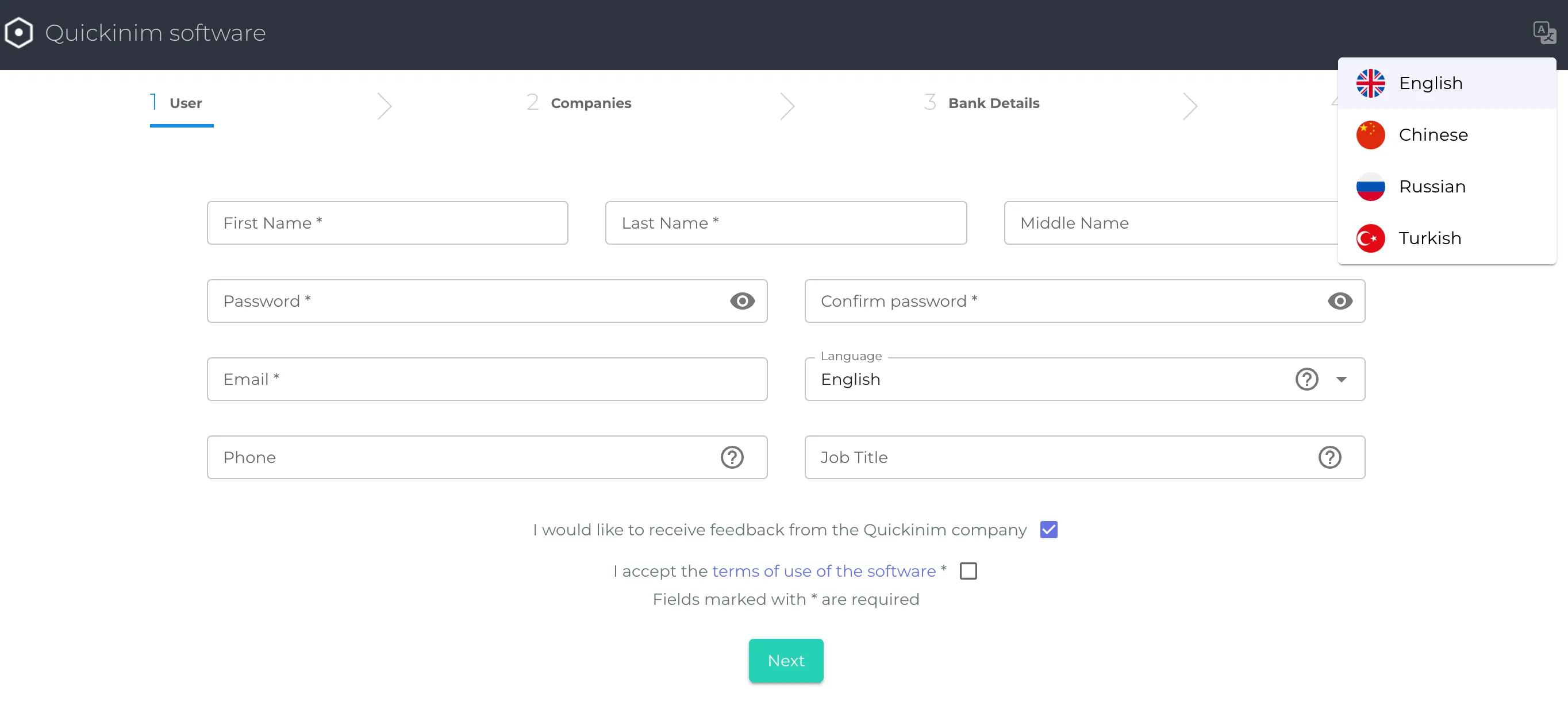Click the Turkish flag icon
1568x710 pixels.
click(x=1371, y=238)
